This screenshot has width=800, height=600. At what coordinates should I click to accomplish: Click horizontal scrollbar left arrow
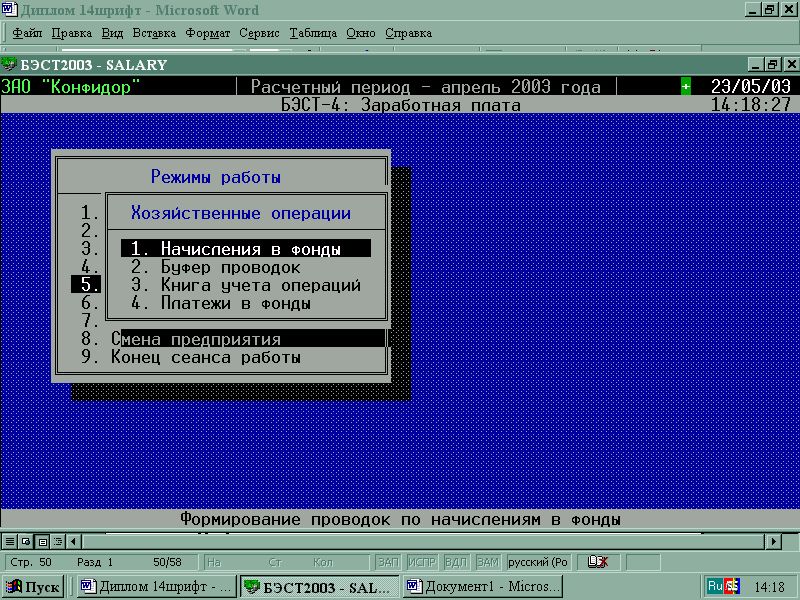click(x=73, y=541)
